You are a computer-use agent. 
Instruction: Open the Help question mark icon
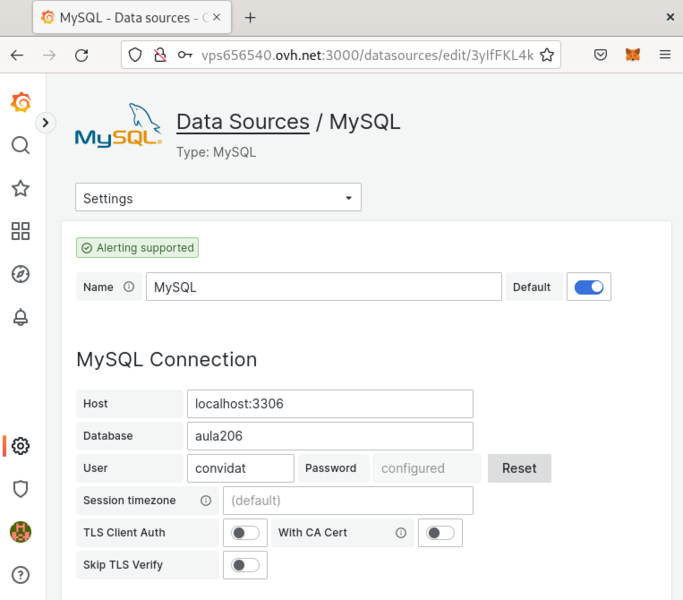tap(20, 575)
